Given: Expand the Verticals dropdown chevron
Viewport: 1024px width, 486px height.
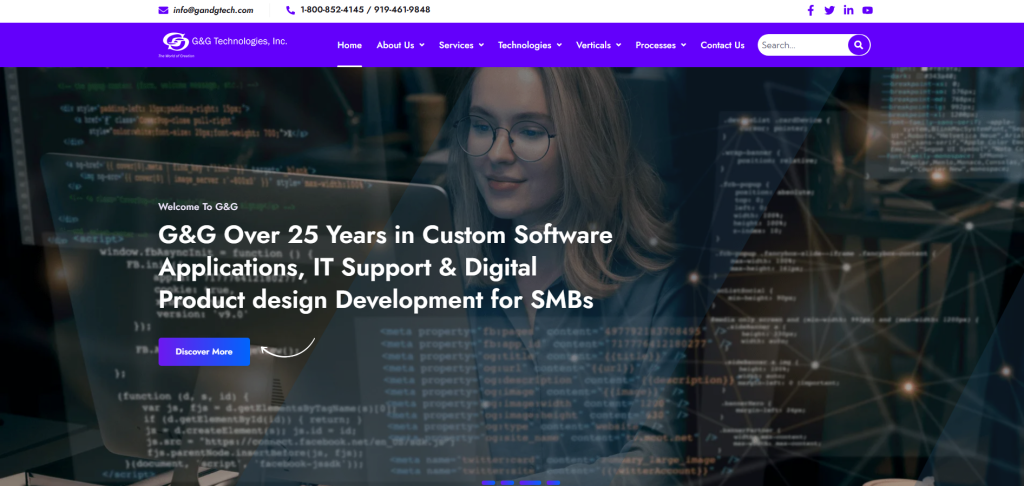Looking at the screenshot, I should (618, 45).
